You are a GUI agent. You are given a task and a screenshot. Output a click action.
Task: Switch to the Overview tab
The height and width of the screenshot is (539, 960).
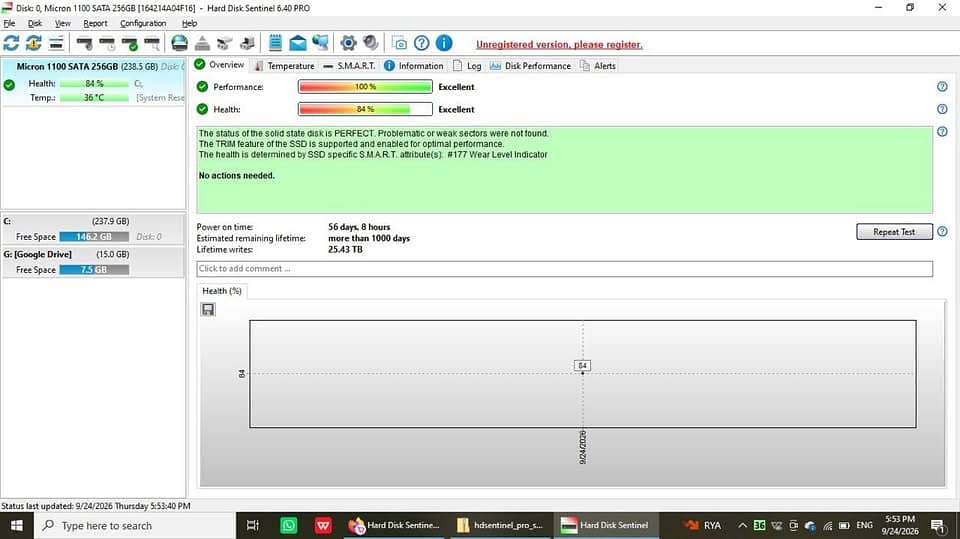[219, 65]
